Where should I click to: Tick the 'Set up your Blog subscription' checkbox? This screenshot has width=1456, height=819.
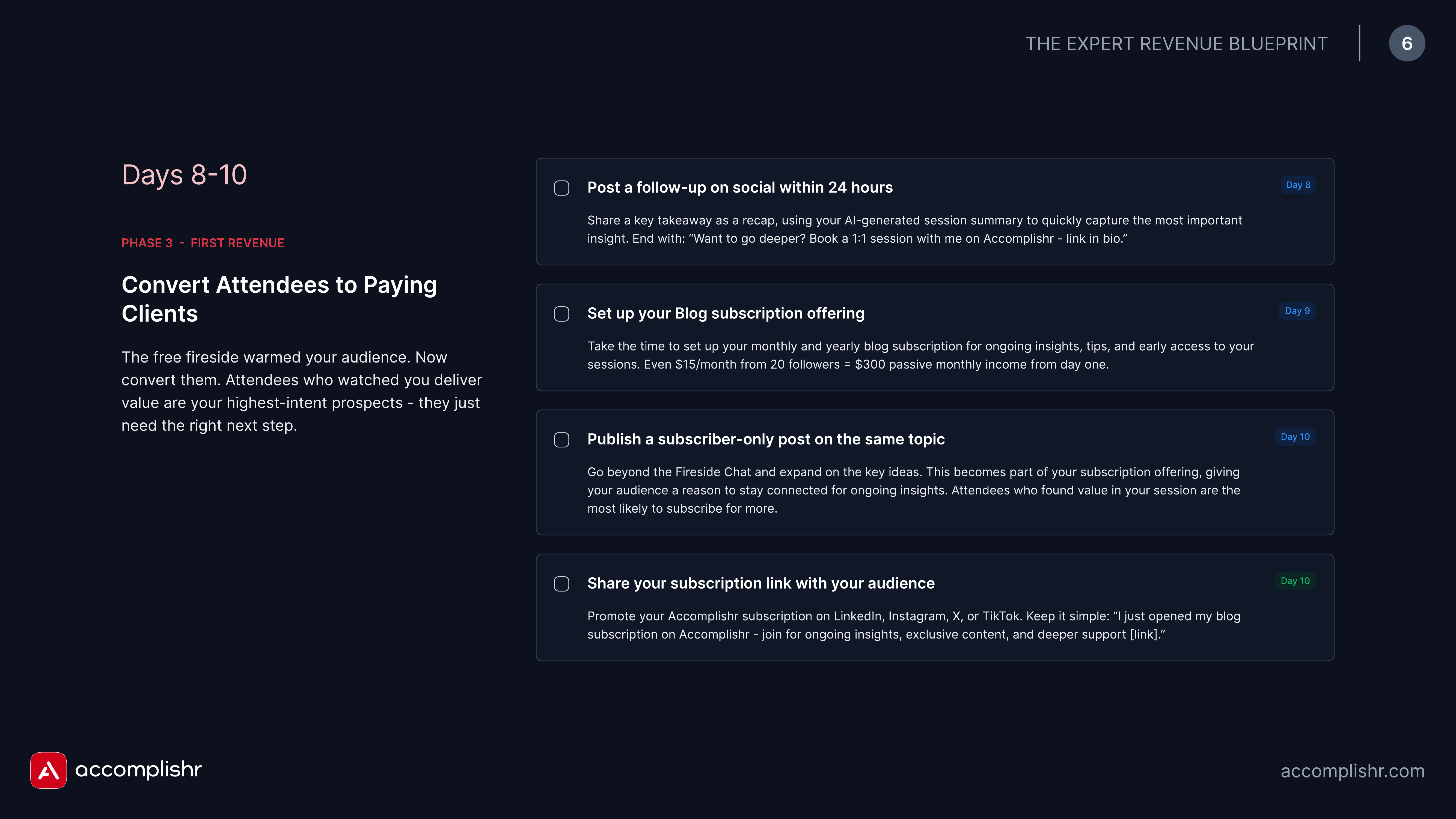click(x=561, y=314)
